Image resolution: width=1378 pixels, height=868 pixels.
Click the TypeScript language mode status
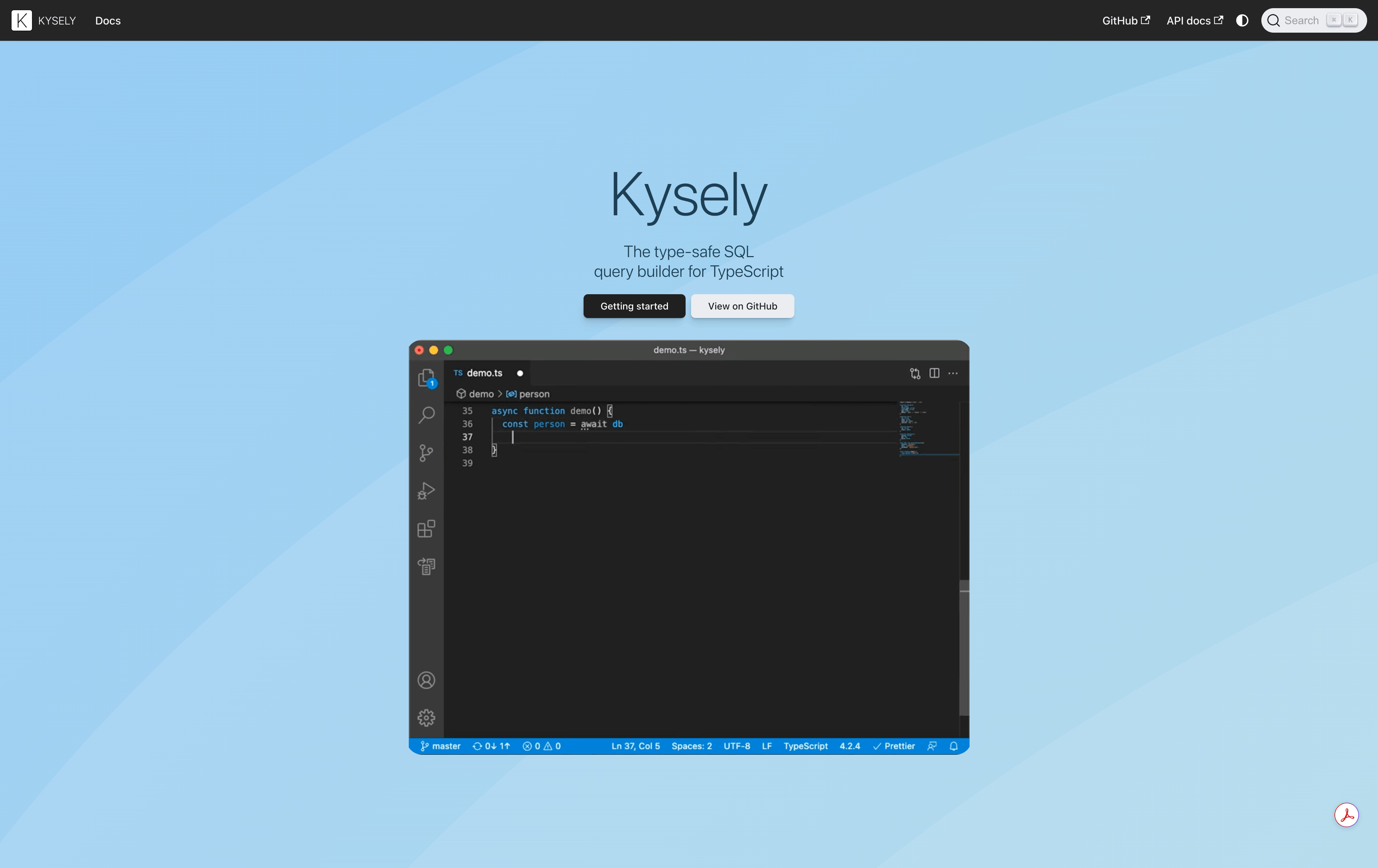805,747
